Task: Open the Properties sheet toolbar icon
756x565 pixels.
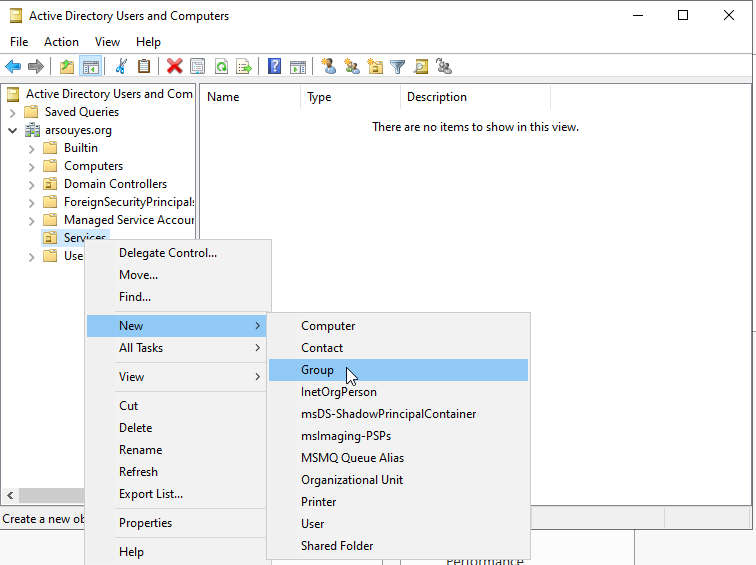Action: click(x=197, y=67)
